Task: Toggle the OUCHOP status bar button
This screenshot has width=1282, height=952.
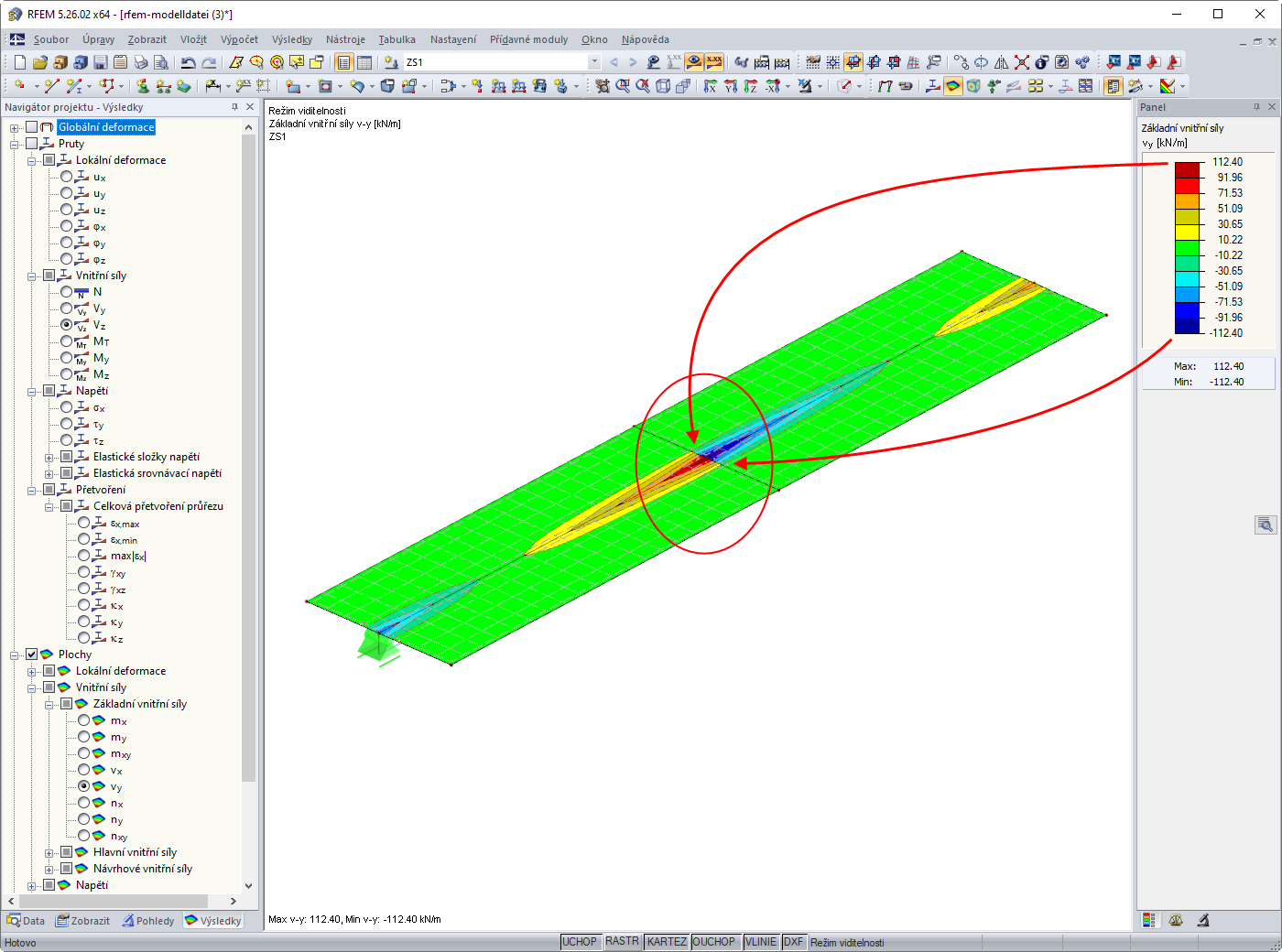Action: pyautogui.click(x=714, y=942)
